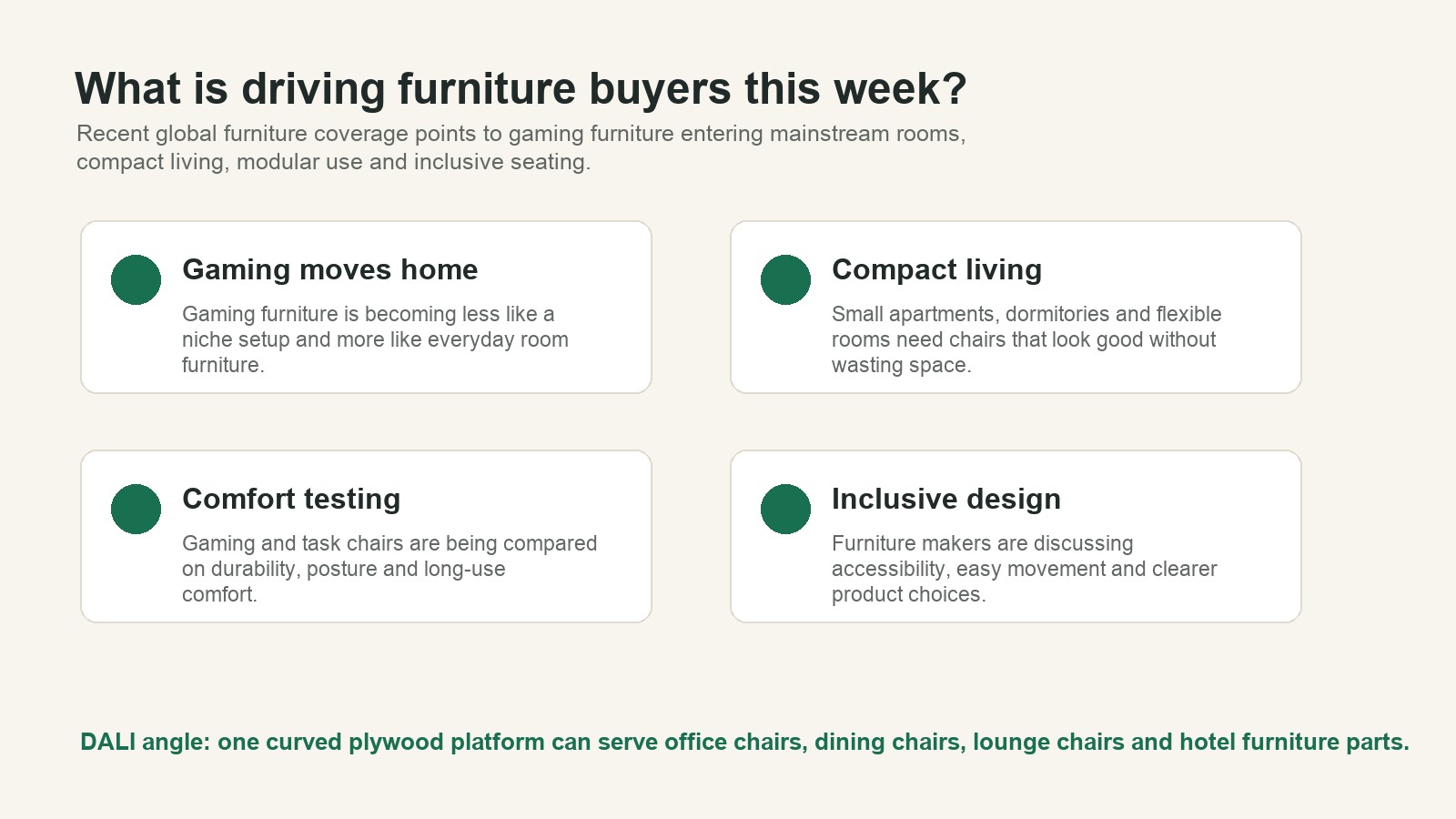Click "product choices." in Inclusive design card
Screen dimensions: 1456x819
(x=908, y=594)
